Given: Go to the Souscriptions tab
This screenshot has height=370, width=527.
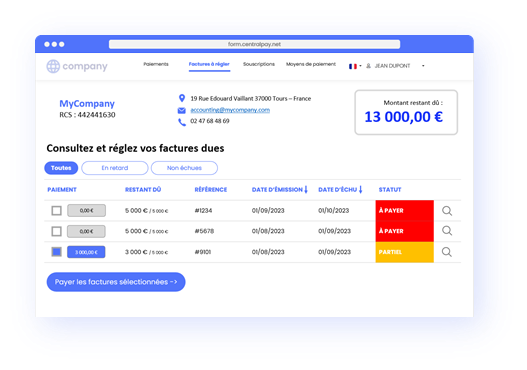Looking at the screenshot, I should [259, 64].
